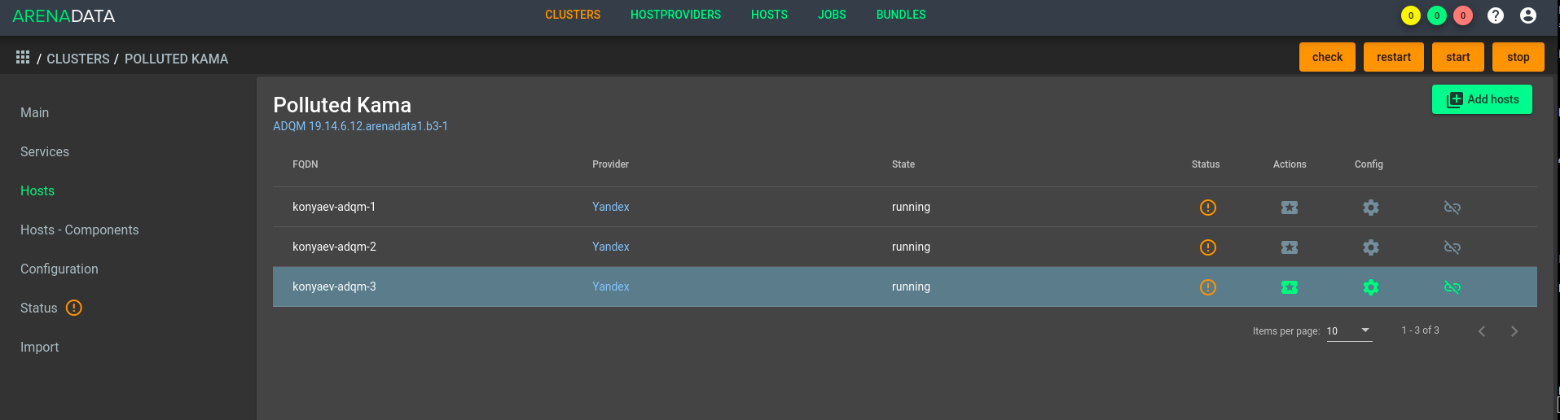Screen dimensions: 1560x420
Task: Unlink konyaev-adqm-1 host from cluster
Action: pyautogui.click(x=1452, y=207)
